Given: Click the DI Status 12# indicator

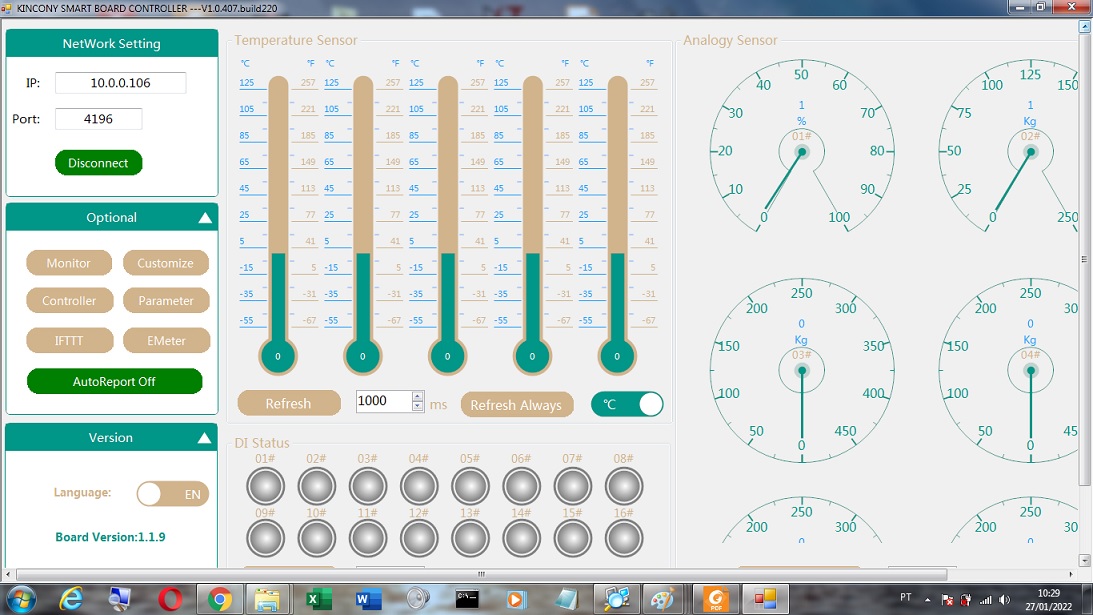Looking at the screenshot, I should pyautogui.click(x=419, y=538).
